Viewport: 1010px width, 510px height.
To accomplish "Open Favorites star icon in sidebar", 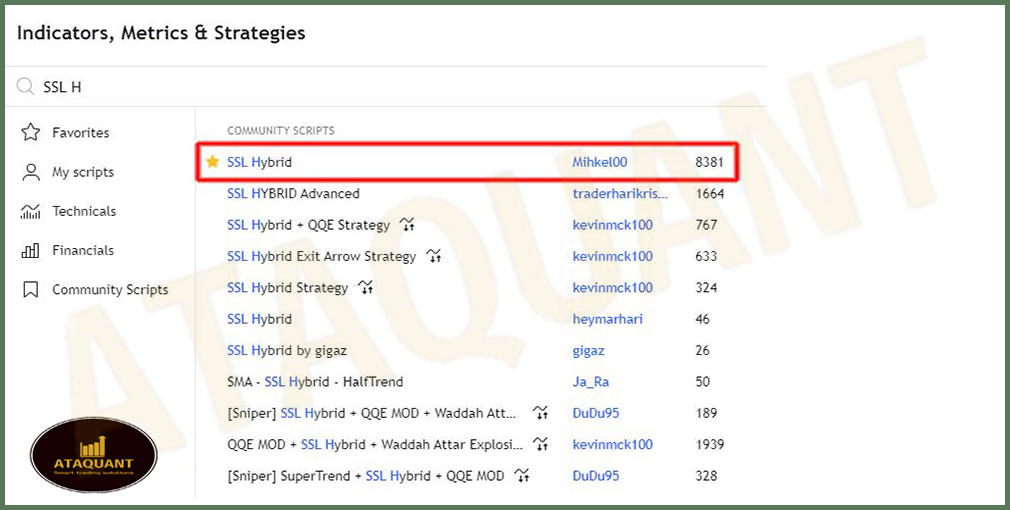I will click(x=30, y=133).
